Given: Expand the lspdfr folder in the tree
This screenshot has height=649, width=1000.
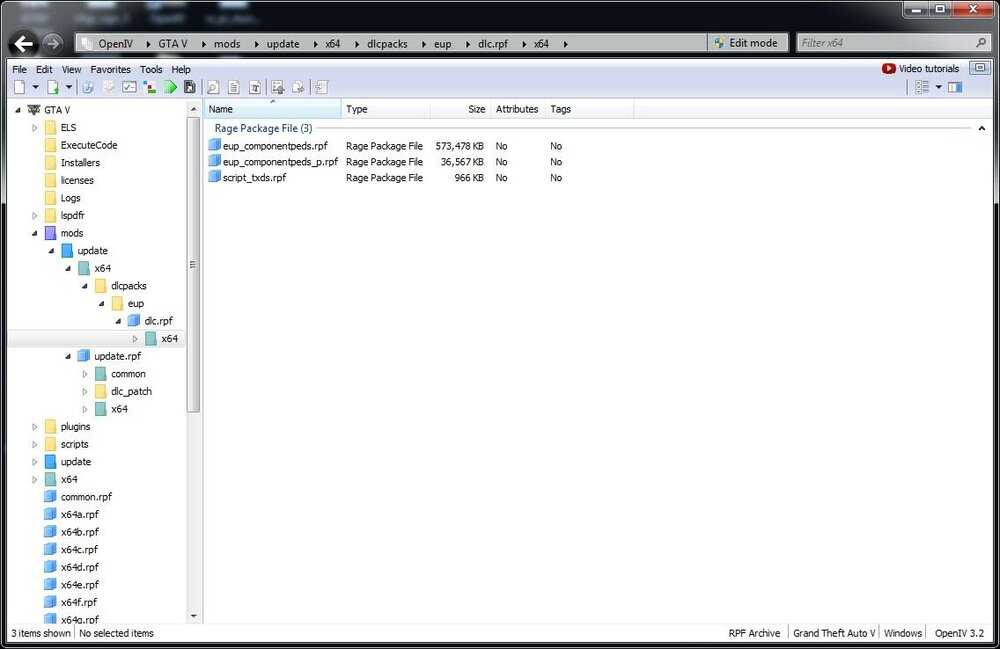Looking at the screenshot, I should pos(34,216).
